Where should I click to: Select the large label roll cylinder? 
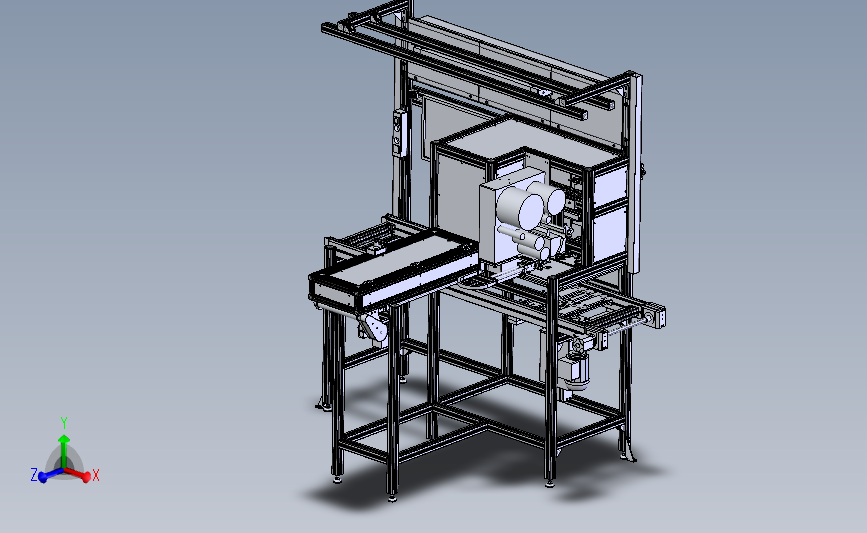point(520,208)
